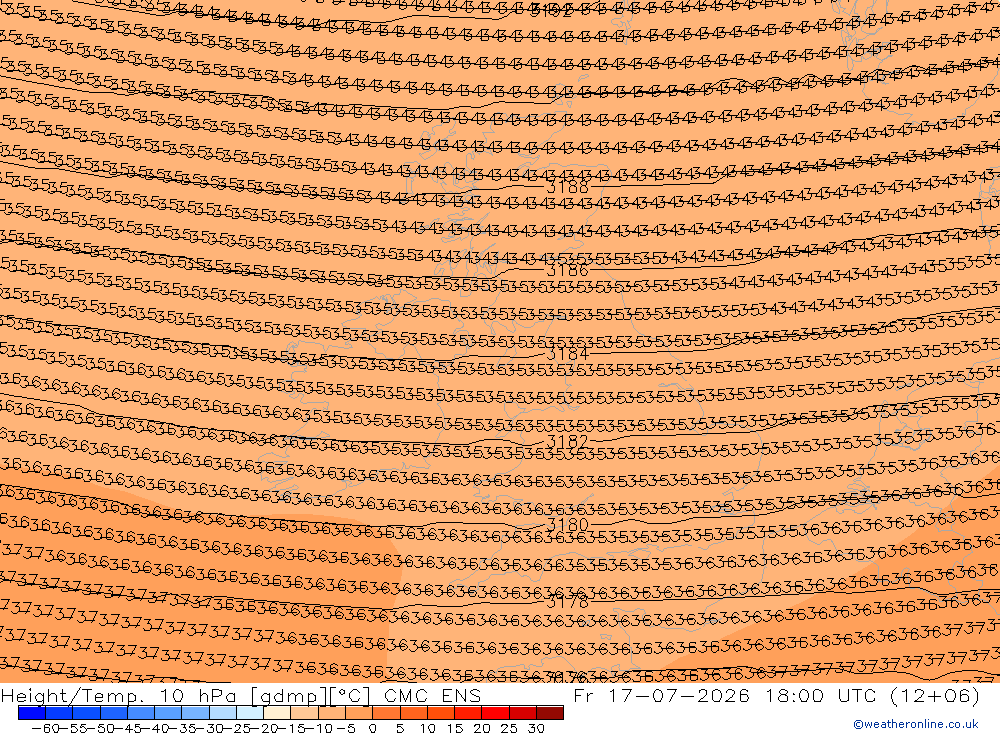Click the '[gdmp]' unit label
This screenshot has height=733, width=1000.
(x=288, y=697)
